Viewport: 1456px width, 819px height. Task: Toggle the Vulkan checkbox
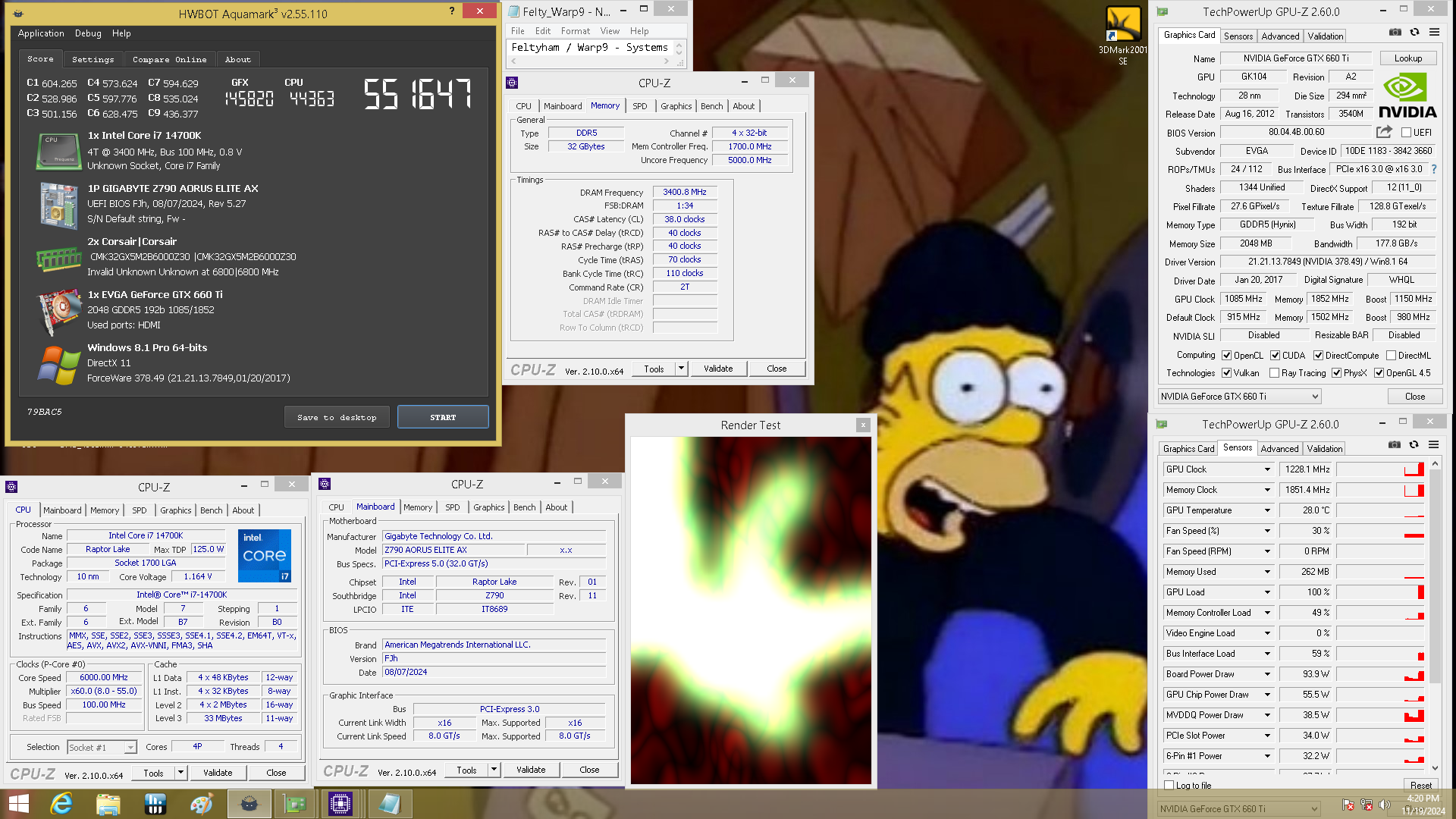(x=1226, y=373)
